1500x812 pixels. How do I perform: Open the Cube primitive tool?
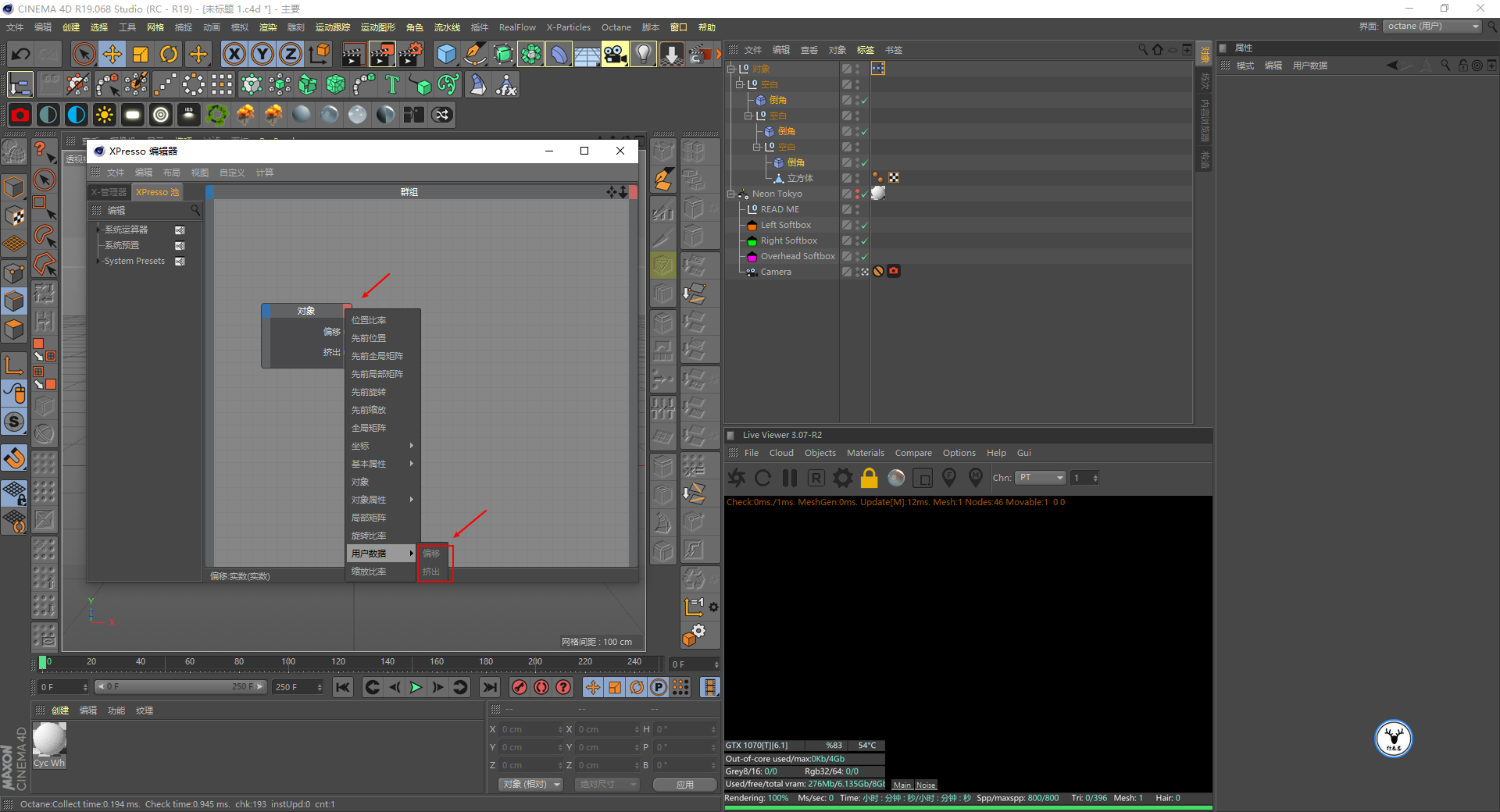point(447,54)
